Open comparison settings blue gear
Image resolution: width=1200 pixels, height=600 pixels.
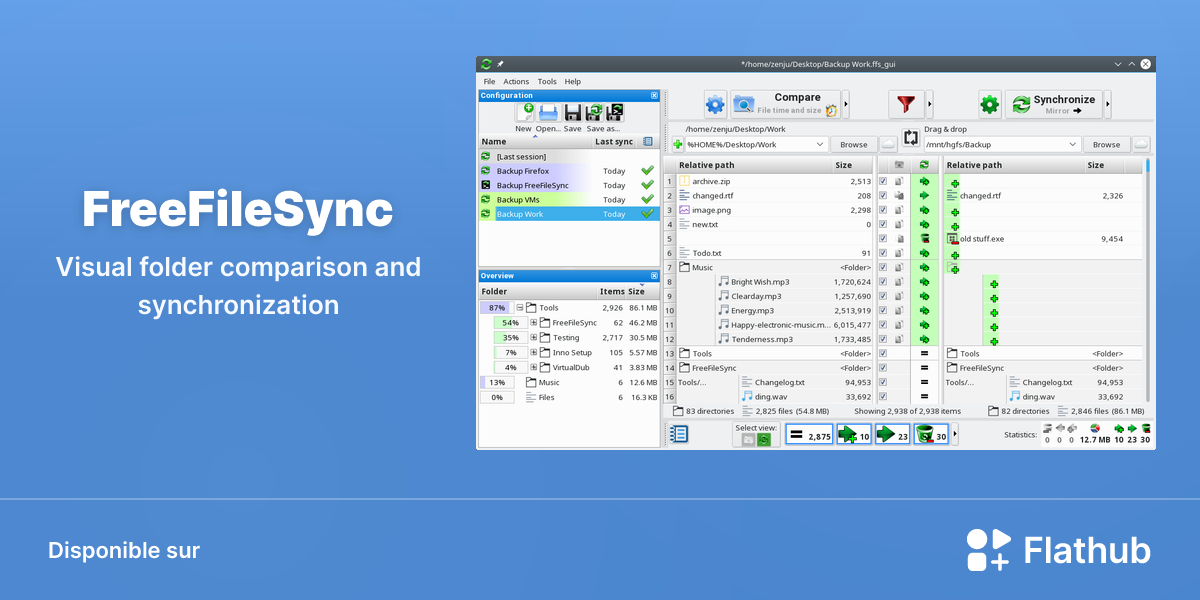coord(715,104)
